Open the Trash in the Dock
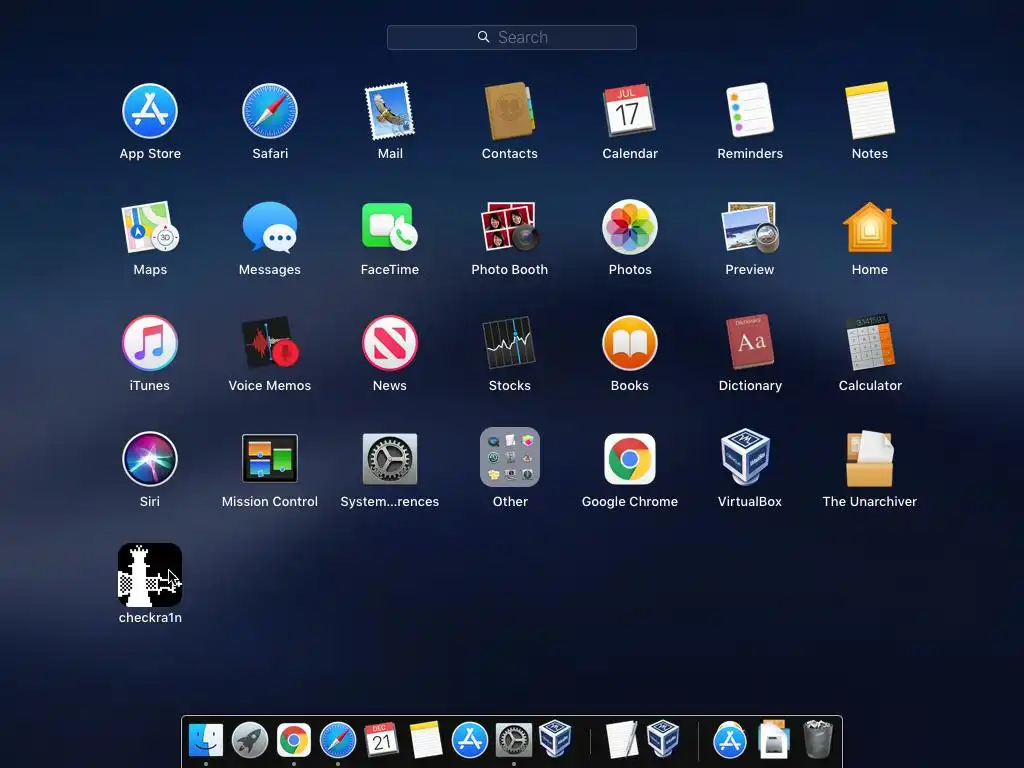Image resolution: width=1024 pixels, height=768 pixels. tap(817, 739)
